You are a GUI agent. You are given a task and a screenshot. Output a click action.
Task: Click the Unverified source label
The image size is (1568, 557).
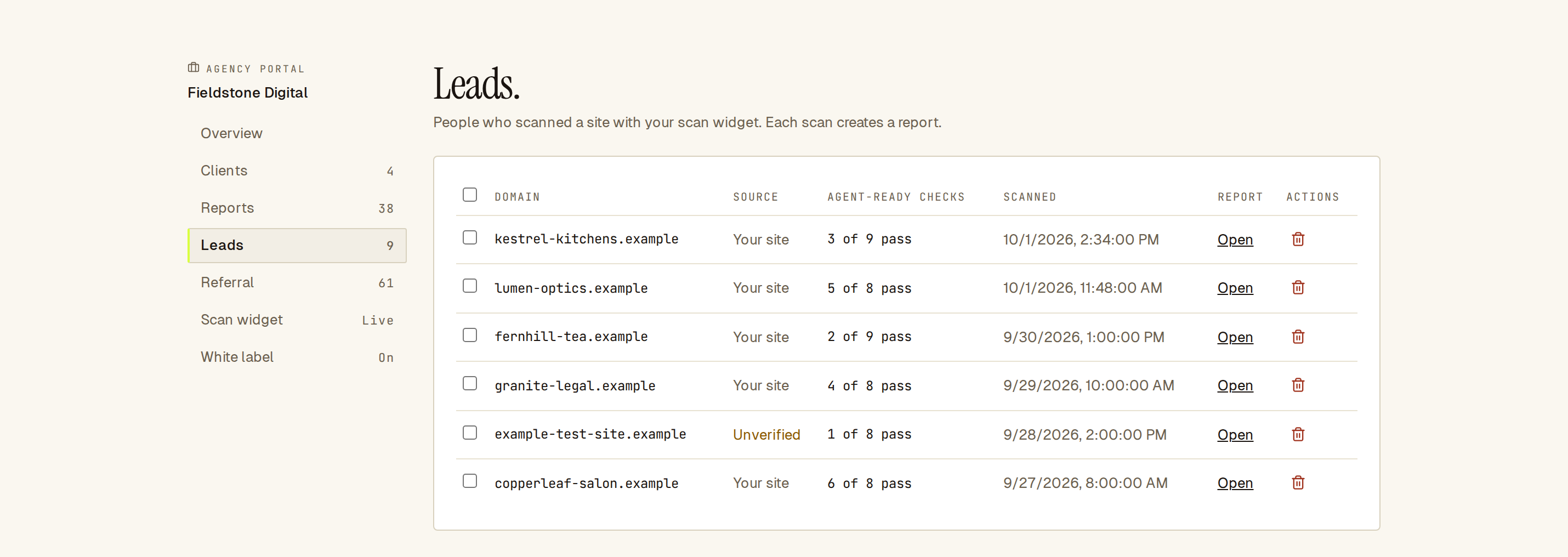(766, 435)
